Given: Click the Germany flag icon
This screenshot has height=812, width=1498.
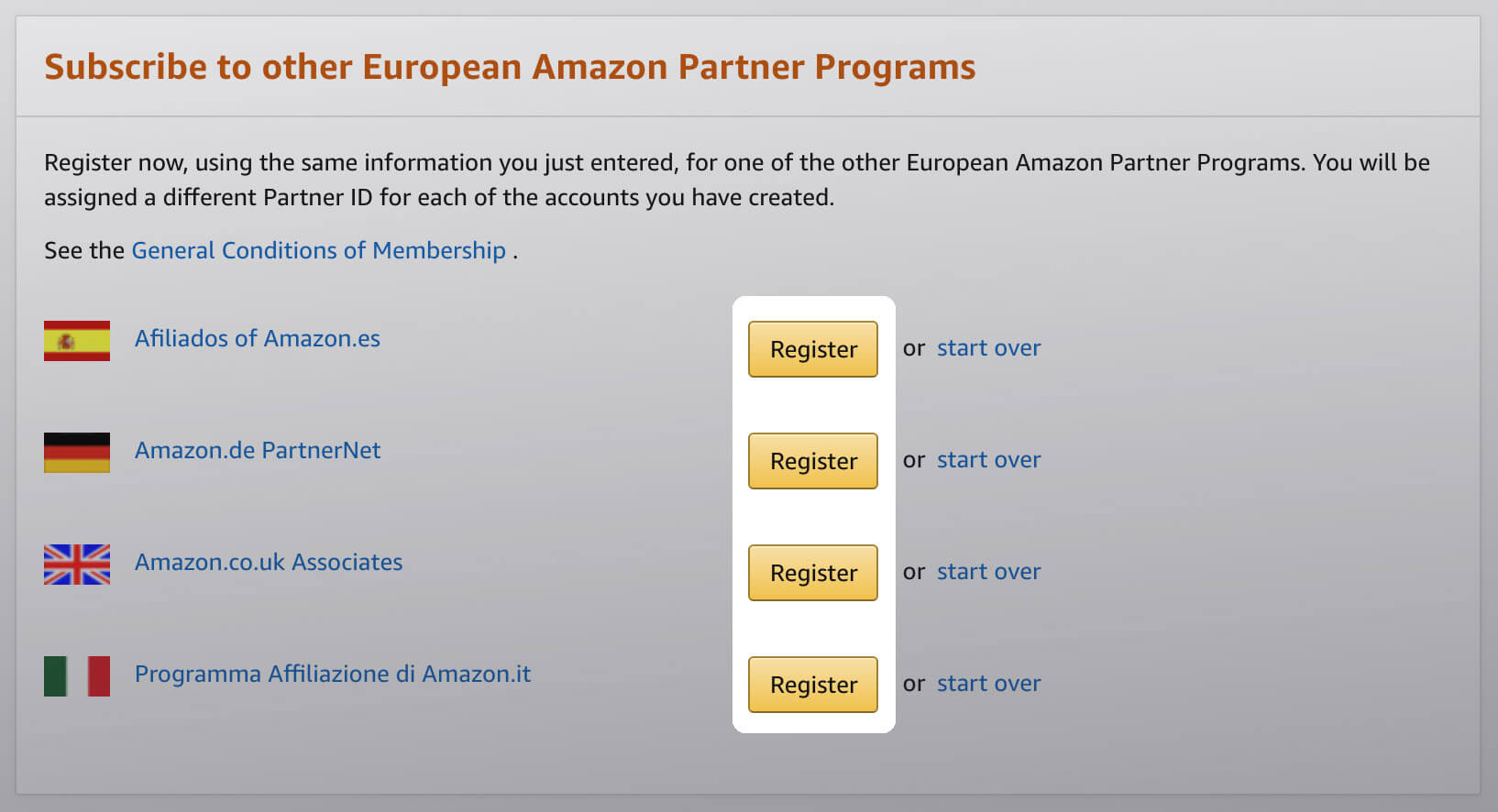Looking at the screenshot, I should [x=77, y=453].
